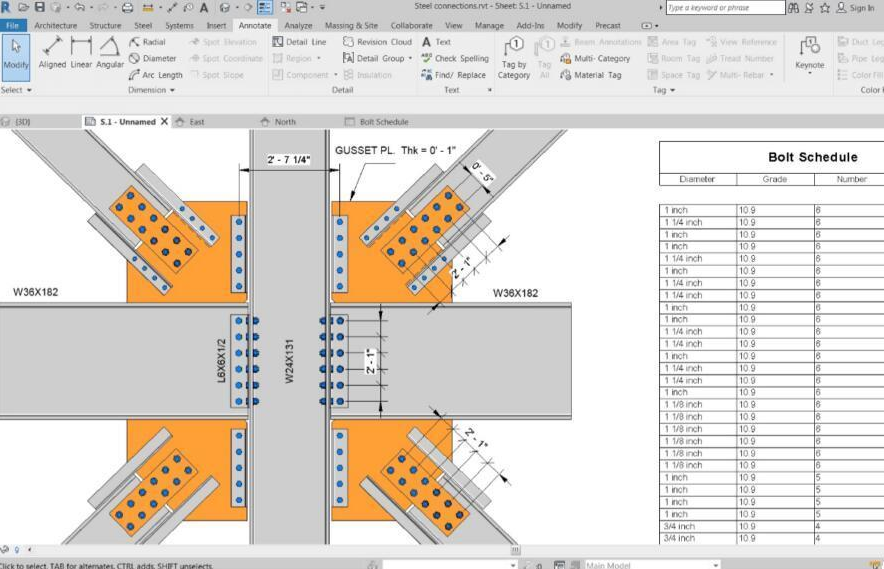The width and height of the screenshot is (884, 569).
Task: Click the Save icon in quick access toolbar
Action: (x=39, y=7)
